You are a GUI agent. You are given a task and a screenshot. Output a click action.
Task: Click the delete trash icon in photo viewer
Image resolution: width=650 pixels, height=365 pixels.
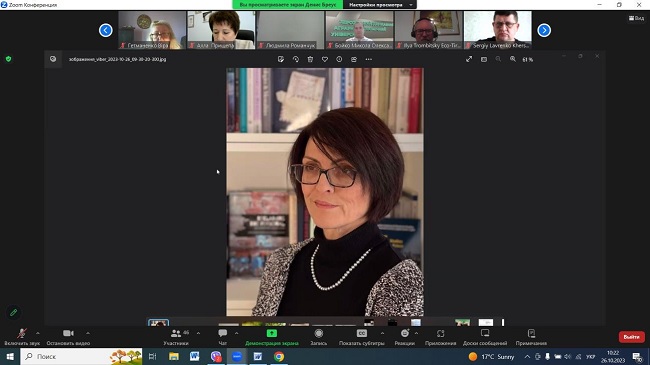310,59
